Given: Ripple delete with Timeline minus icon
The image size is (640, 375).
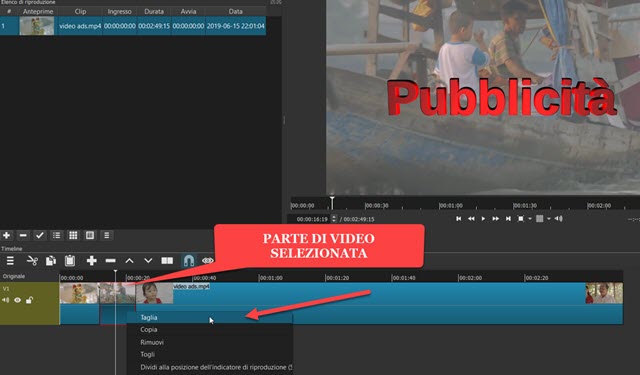Looking at the screenshot, I should (110, 260).
